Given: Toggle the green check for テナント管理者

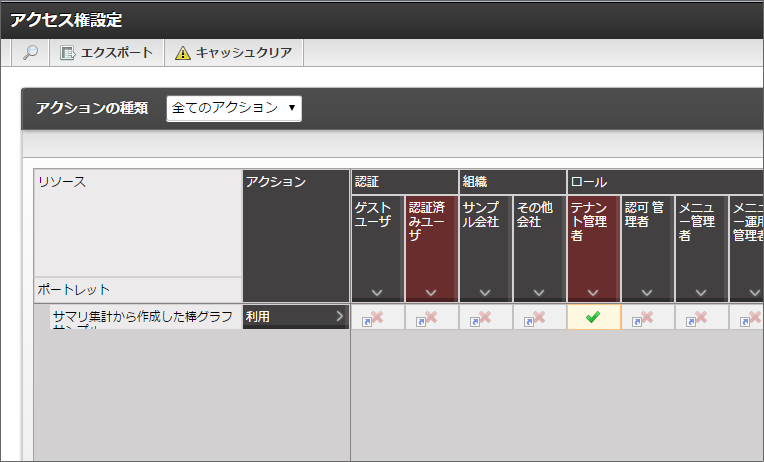Looking at the screenshot, I should 593,317.
